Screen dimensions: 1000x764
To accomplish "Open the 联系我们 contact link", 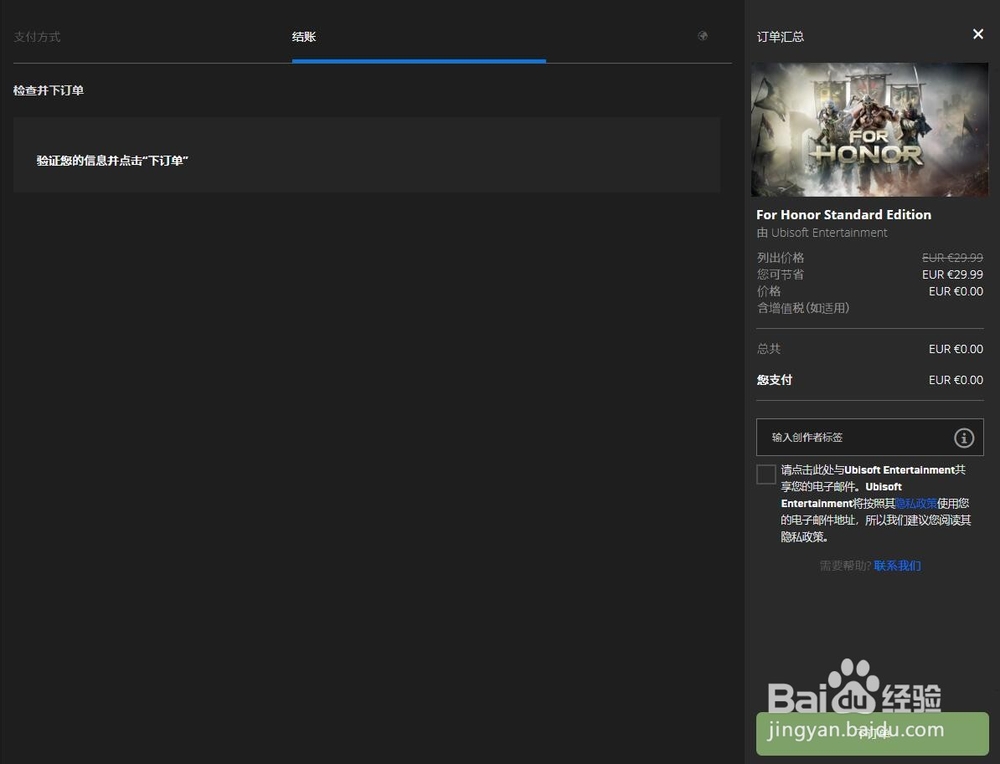I will pyautogui.click(x=897, y=566).
